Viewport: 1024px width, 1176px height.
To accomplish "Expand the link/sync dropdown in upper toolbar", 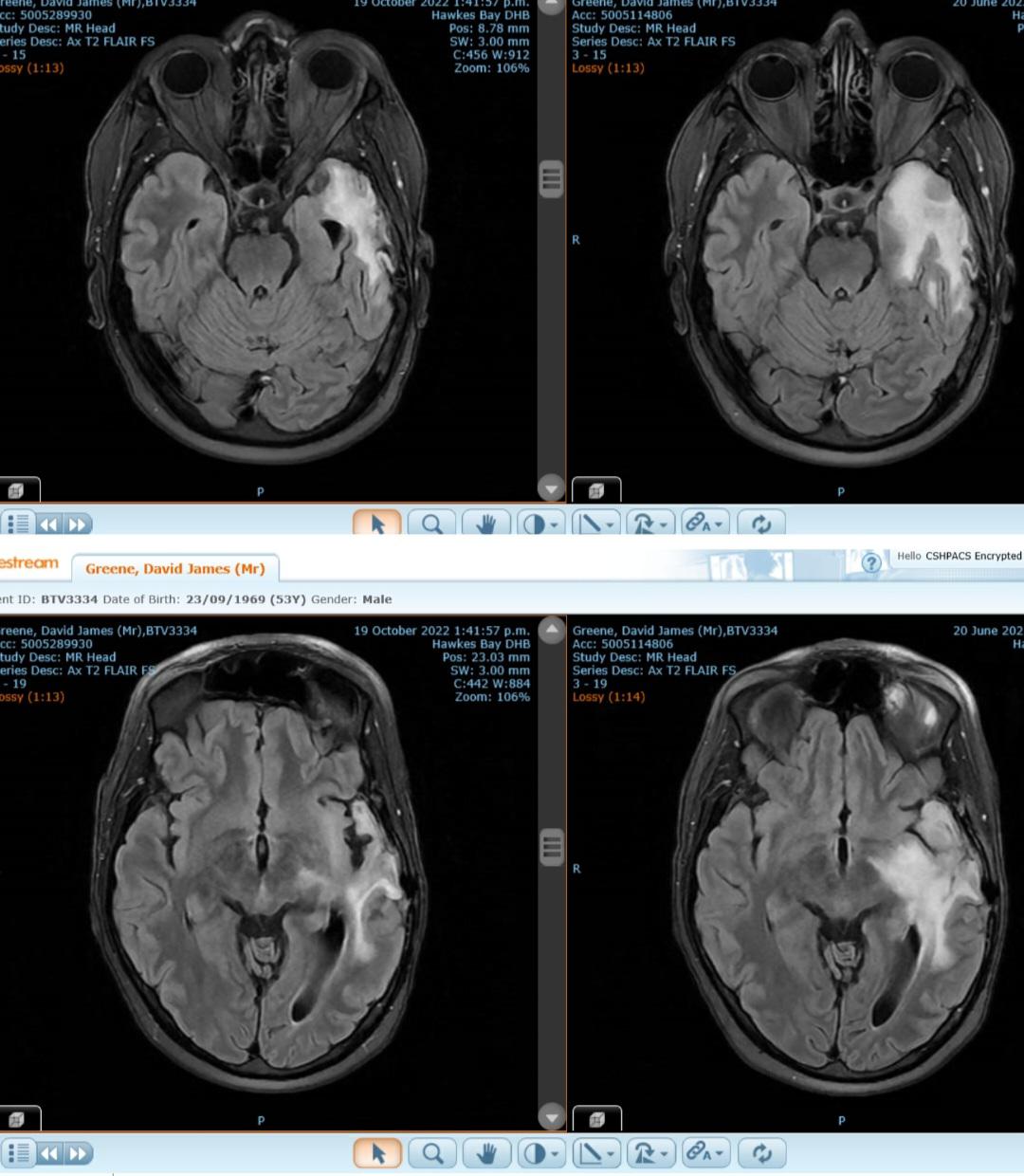I will coord(720,524).
